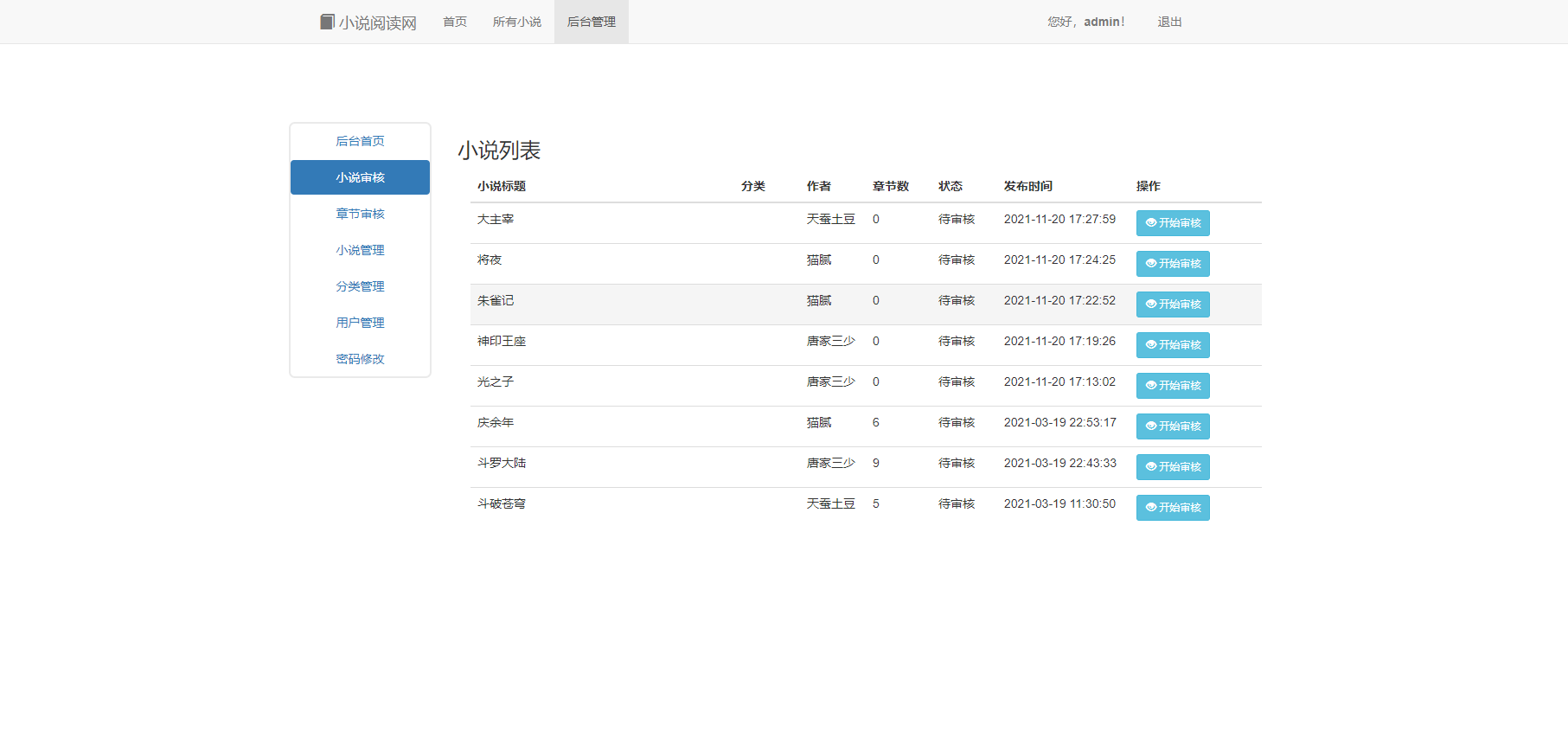Click 退出 to log out

(x=1169, y=22)
